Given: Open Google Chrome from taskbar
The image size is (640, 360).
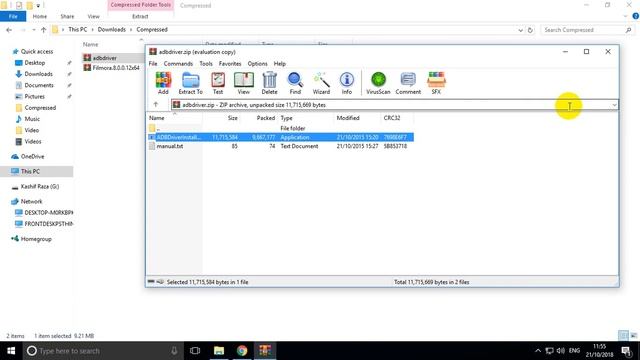Looking at the screenshot, I should coord(242,351).
